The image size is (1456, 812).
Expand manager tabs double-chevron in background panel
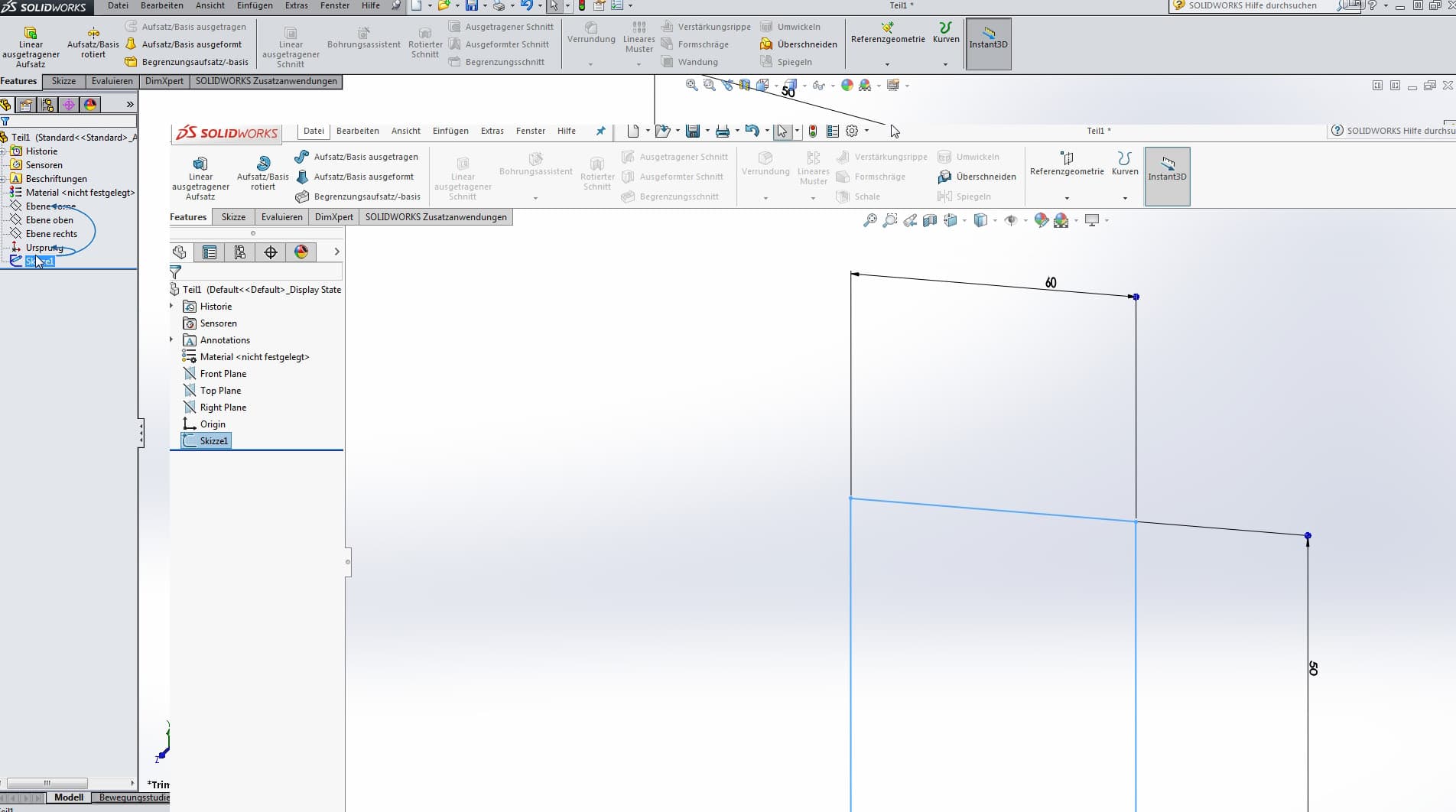click(130, 104)
